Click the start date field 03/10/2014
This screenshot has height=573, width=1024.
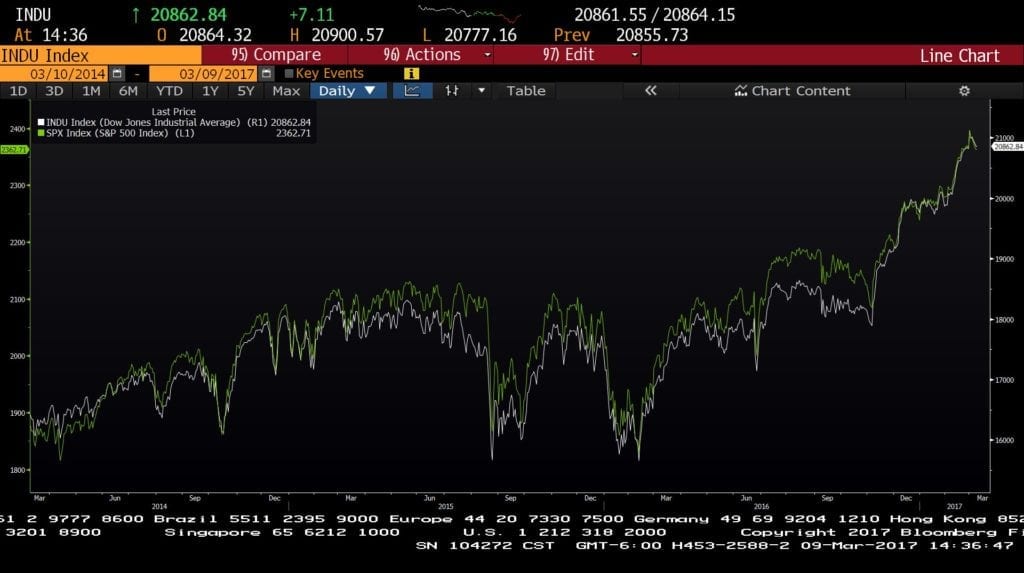[55, 73]
